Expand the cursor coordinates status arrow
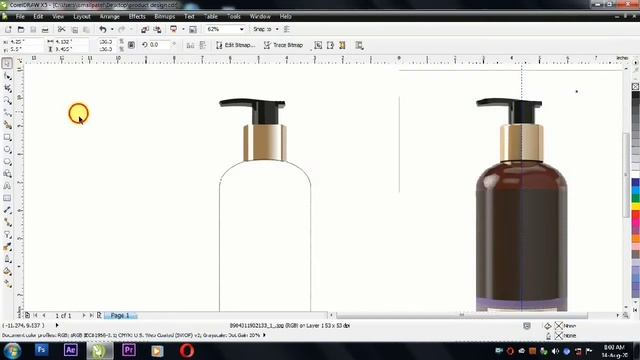Image resolution: width=640 pixels, height=360 pixels. tap(57, 325)
